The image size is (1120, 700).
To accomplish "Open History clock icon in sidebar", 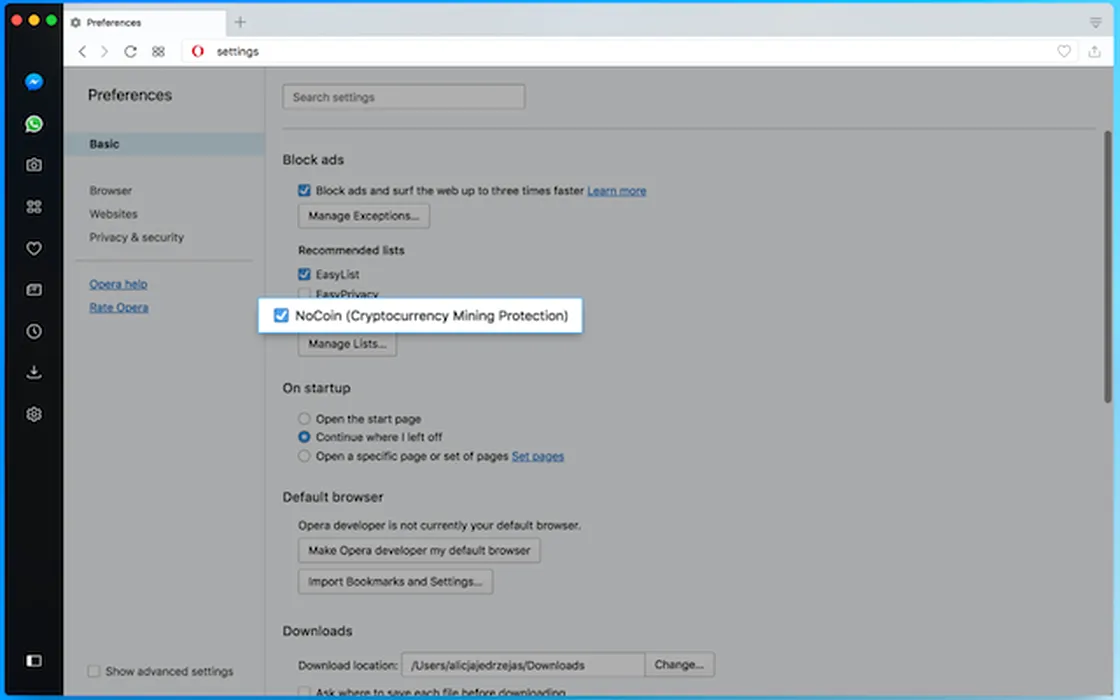I will point(34,331).
